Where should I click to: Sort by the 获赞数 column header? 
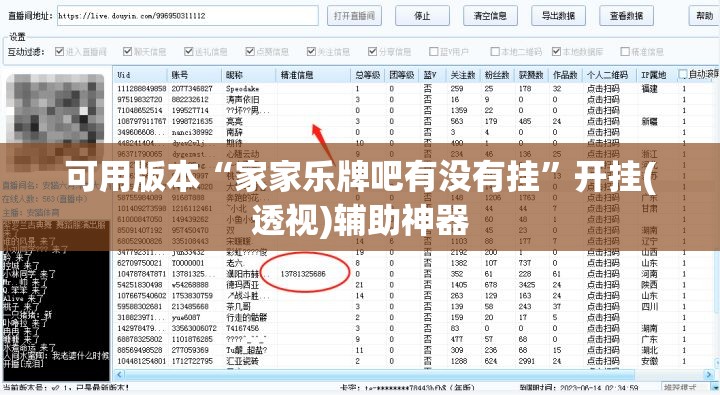pos(531,75)
